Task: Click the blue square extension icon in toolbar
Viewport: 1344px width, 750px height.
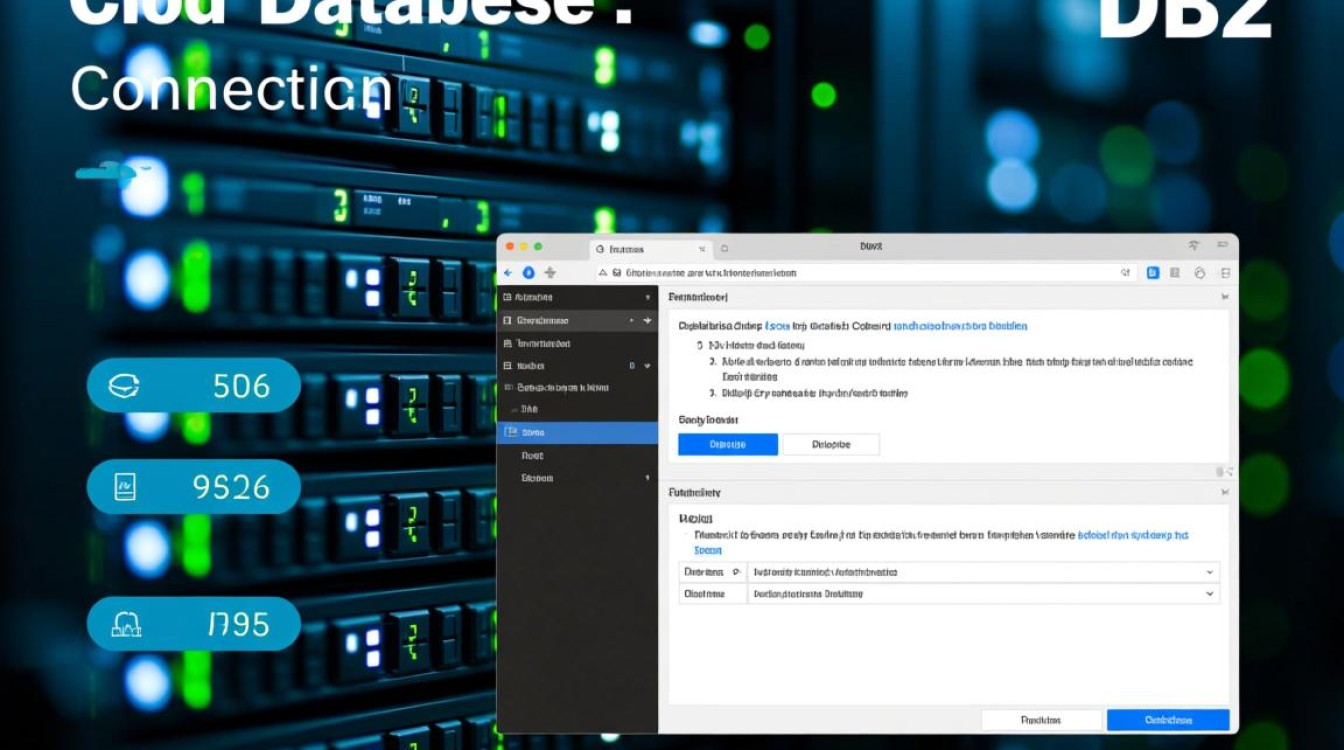Action: click(x=1153, y=273)
